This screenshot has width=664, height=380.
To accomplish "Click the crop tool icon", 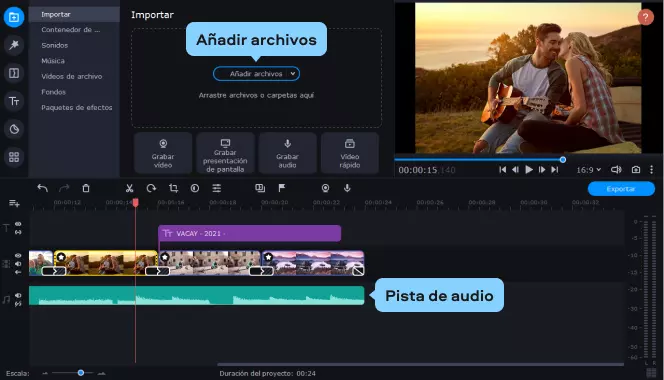I will [173, 188].
